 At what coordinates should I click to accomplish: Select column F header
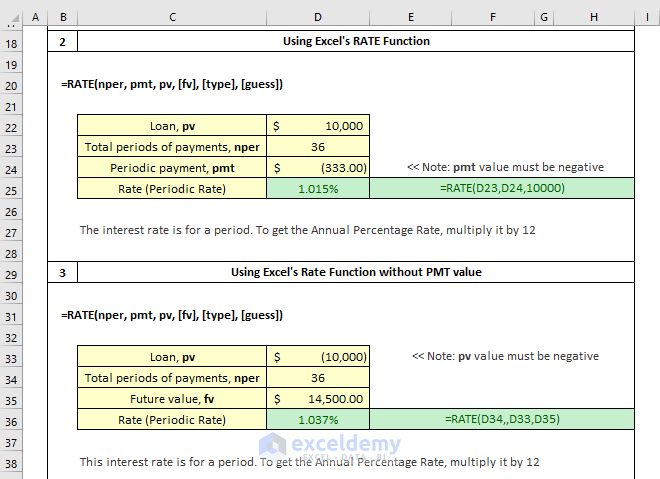pyautogui.click(x=493, y=17)
